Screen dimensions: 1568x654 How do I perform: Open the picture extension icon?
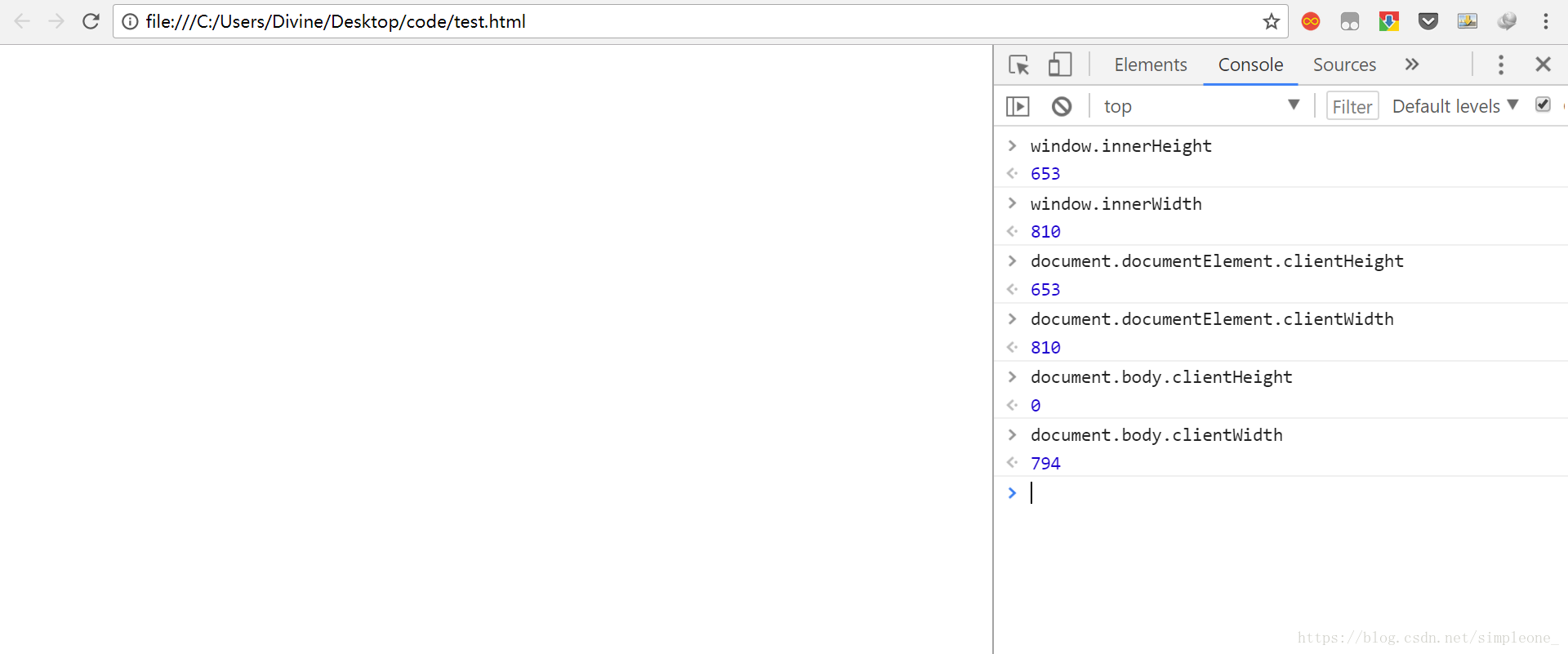point(1468,21)
